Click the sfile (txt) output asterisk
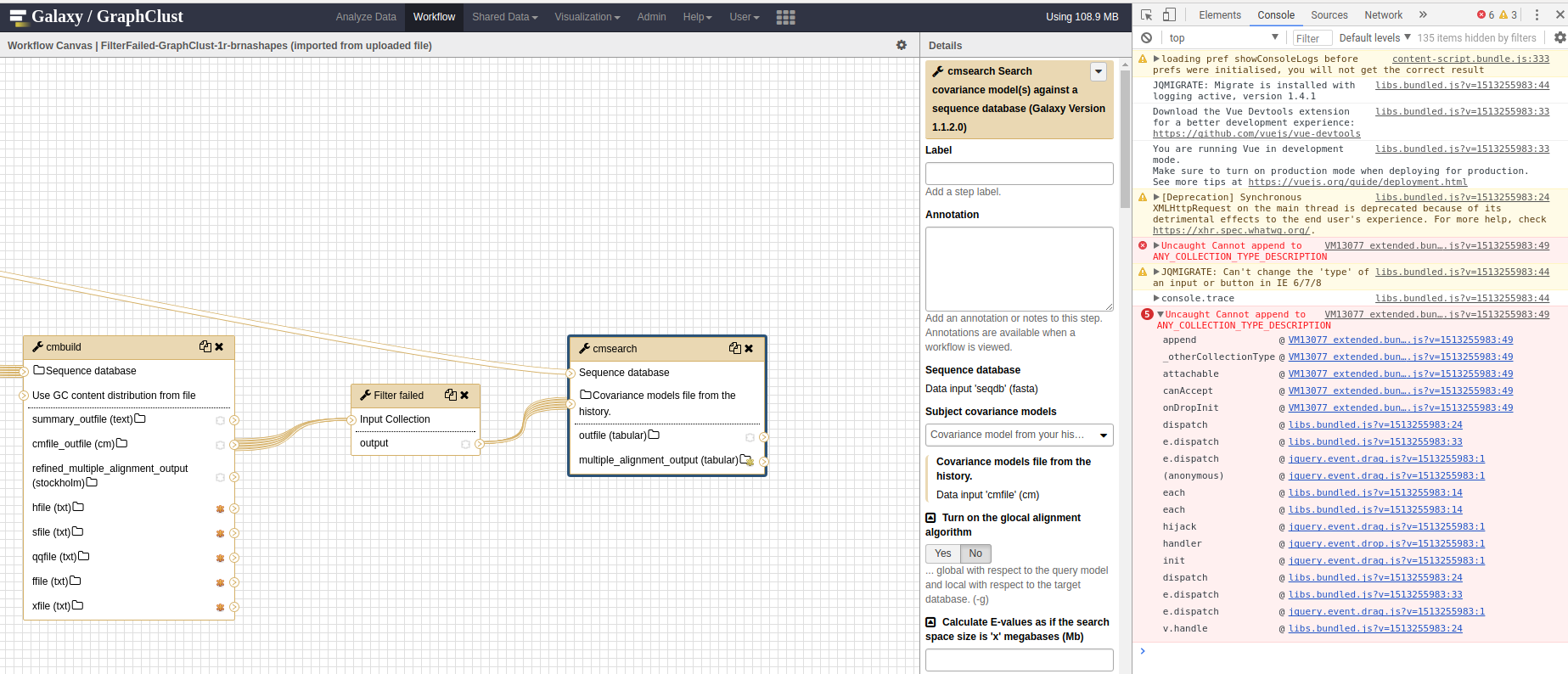 pos(220,534)
